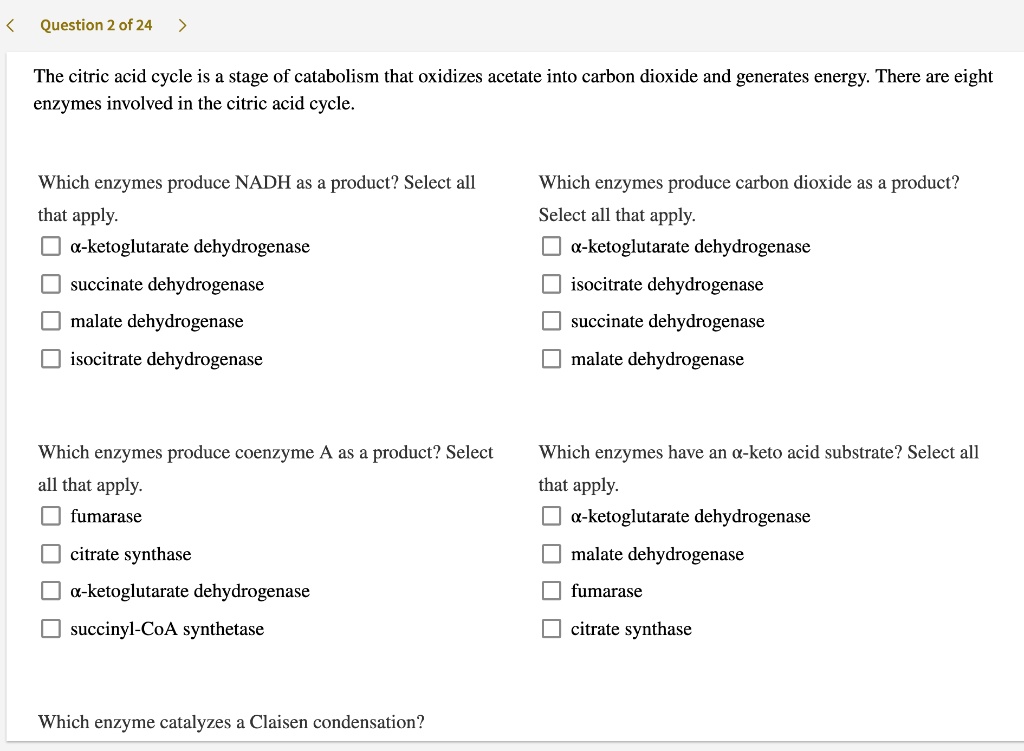Check succinate dehydrogenase under NADH producers
Image resolution: width=1024 pixels, height=751 pixels.
pyautogui.click(x=50, y=283)
